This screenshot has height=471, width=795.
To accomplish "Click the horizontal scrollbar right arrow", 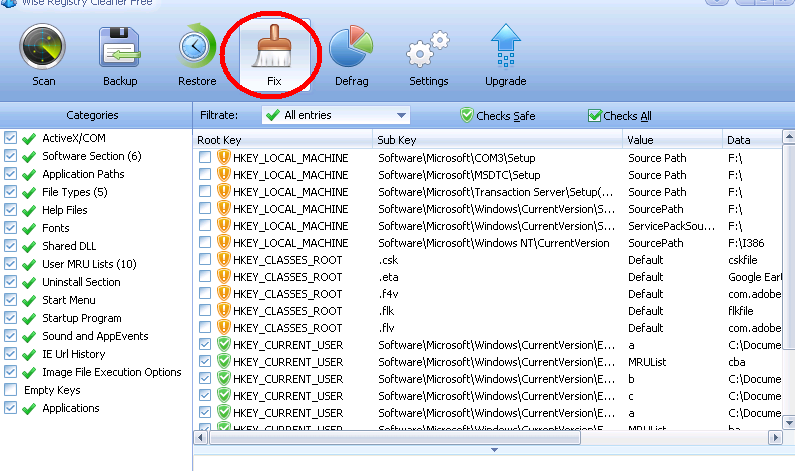I will (775, 437).
